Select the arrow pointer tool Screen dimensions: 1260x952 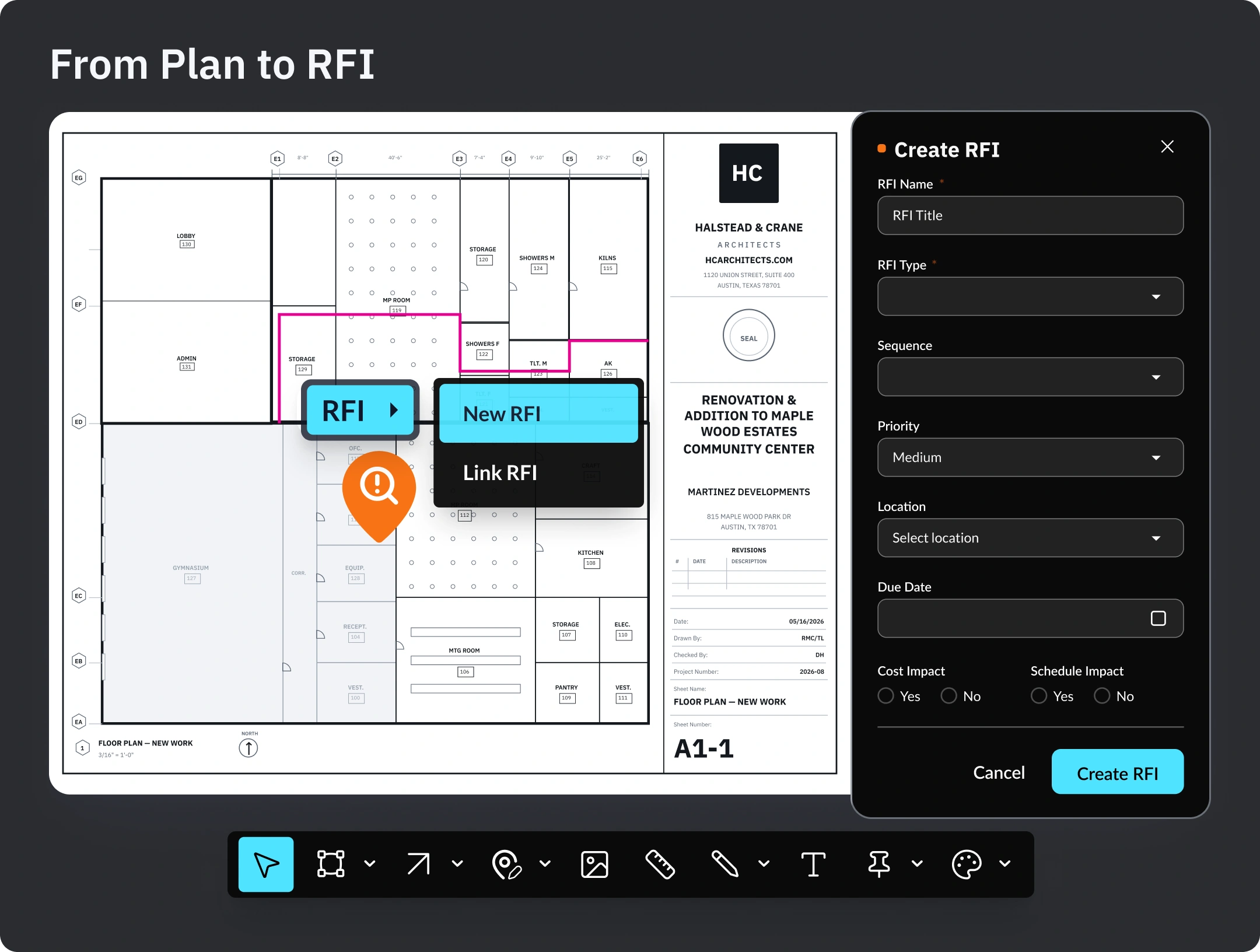coord(266,864)
